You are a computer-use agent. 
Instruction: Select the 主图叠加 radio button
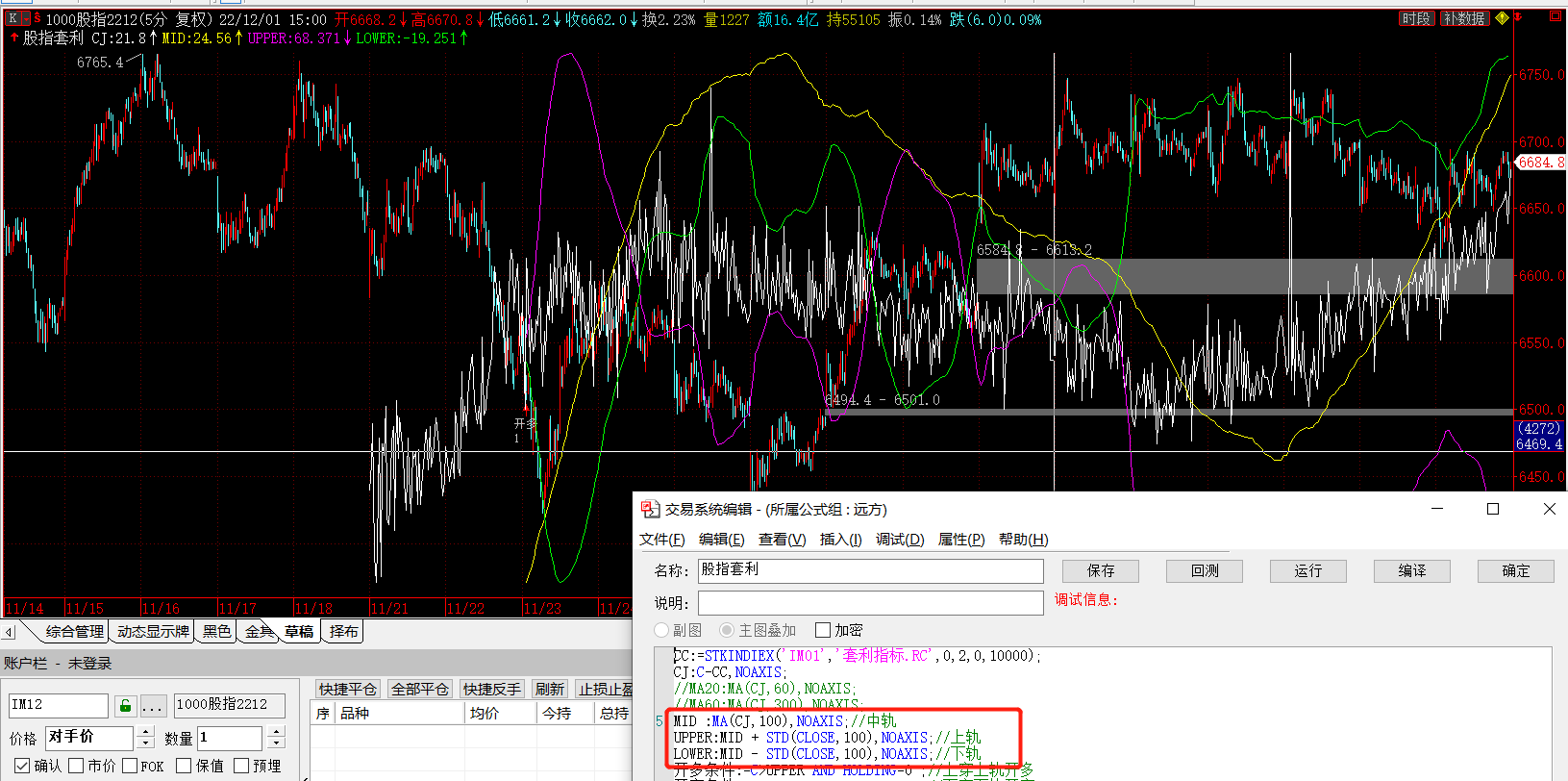(x=727, y=630)
